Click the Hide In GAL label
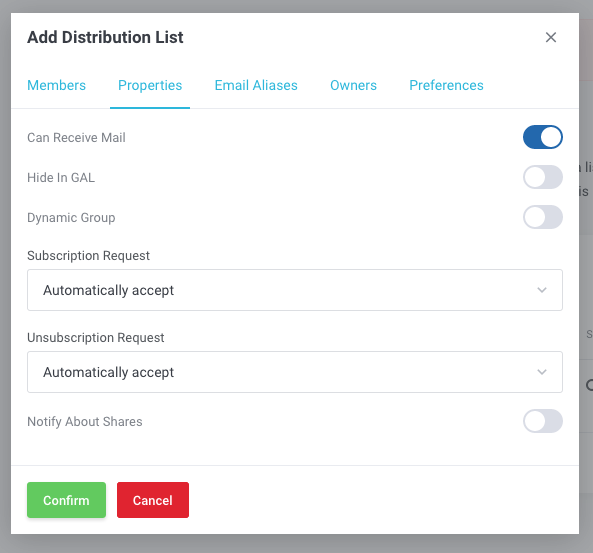 [61, 177]
